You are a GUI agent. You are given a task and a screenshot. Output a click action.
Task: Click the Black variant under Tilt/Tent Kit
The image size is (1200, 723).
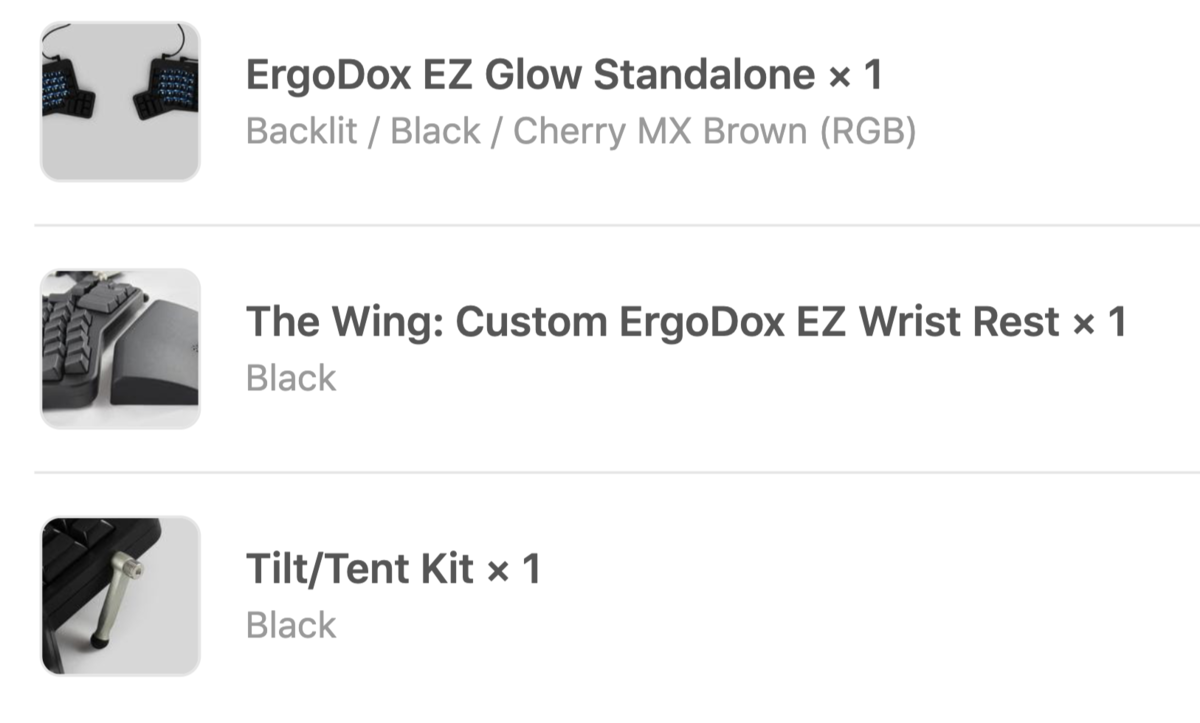point(291,625)
